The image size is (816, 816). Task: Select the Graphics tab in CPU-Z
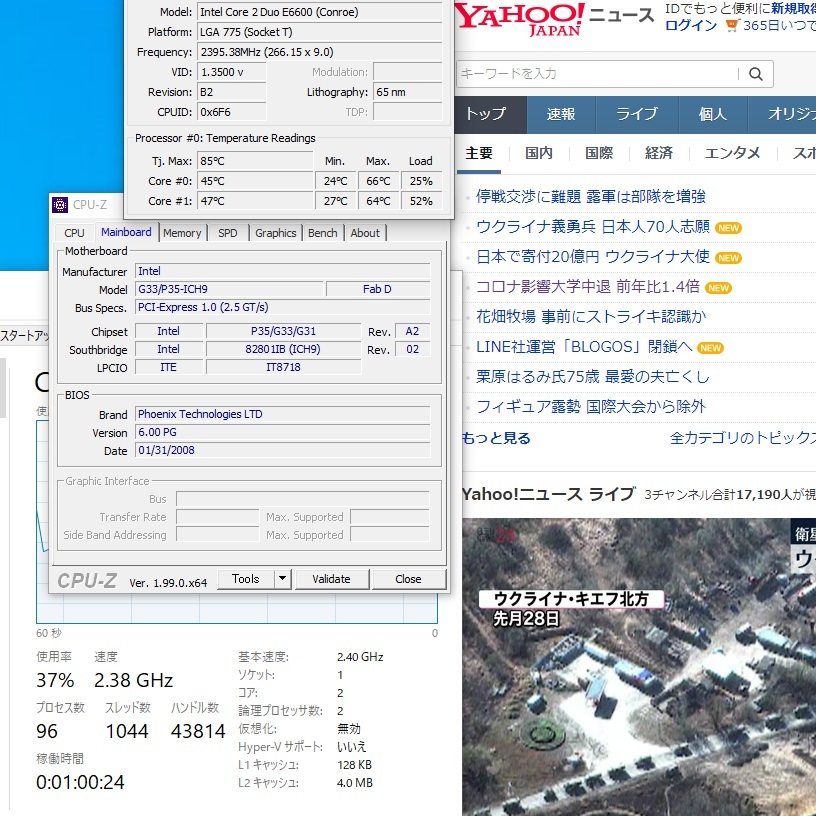click(275, 232)
